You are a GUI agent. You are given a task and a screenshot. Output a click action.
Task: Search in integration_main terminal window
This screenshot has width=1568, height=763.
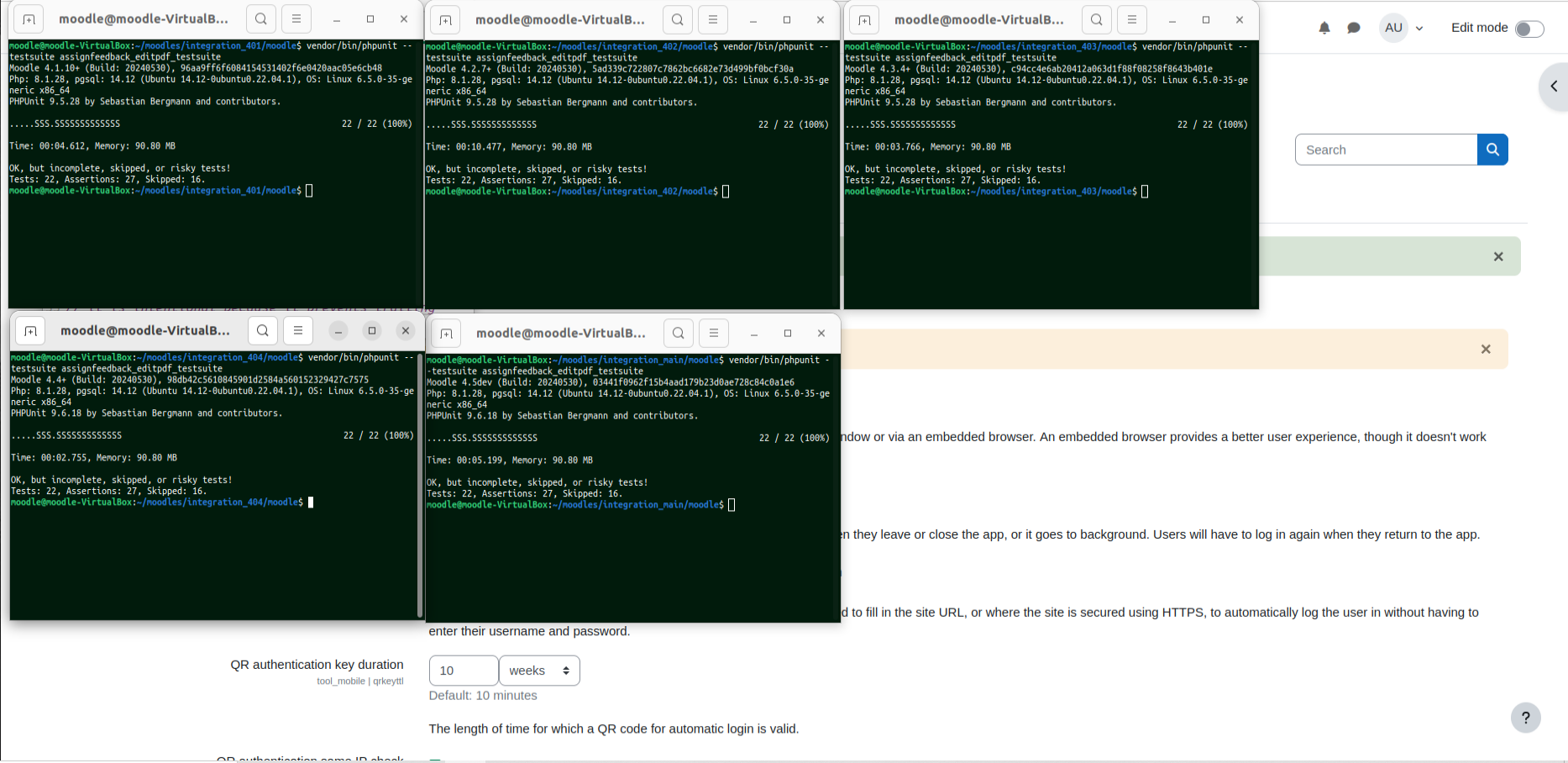click(679, 333)
